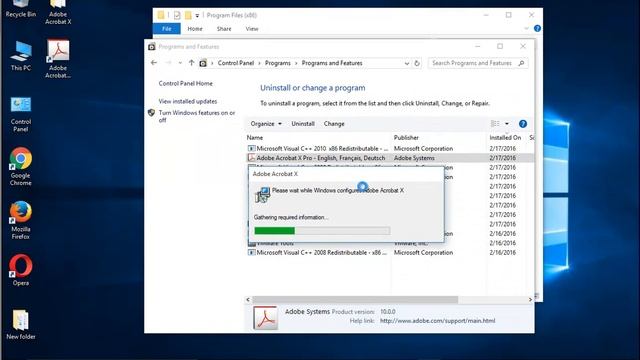The image size is (640, 360).
Task: Launch Google Chrome from the desktop
Action: (x=21, y=167)
